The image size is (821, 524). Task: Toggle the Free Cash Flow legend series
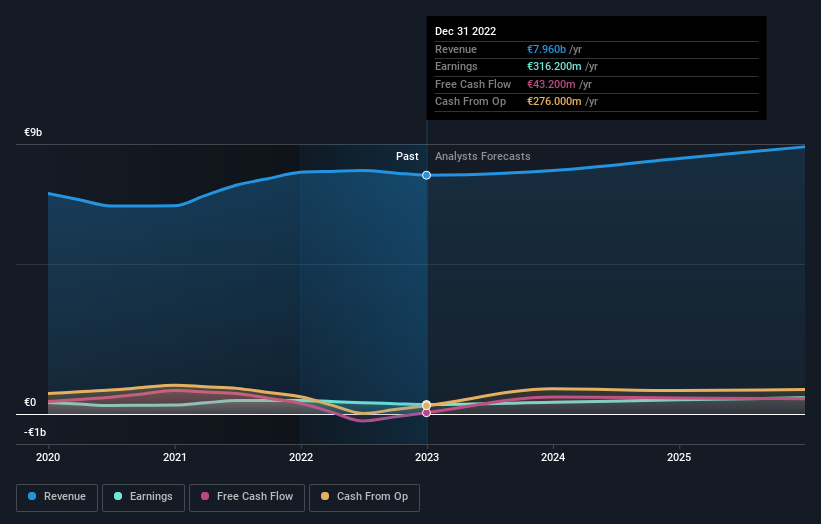pos(247,497)
